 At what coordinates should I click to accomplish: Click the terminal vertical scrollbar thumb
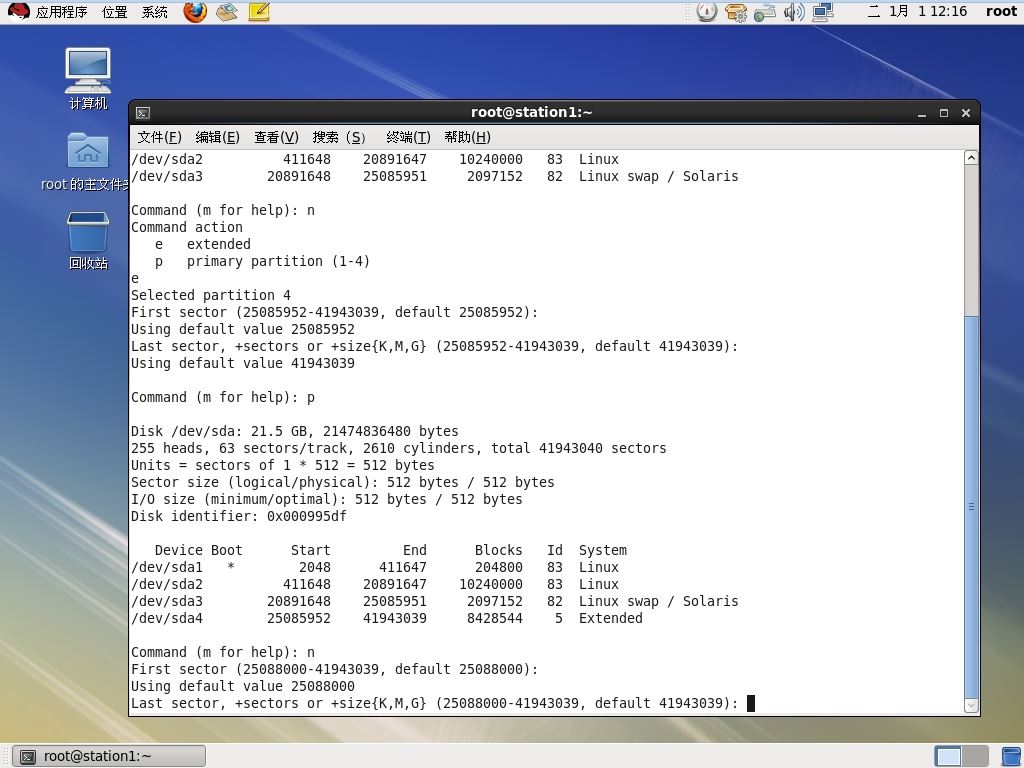pyautogui.click(x=971, y=507)
